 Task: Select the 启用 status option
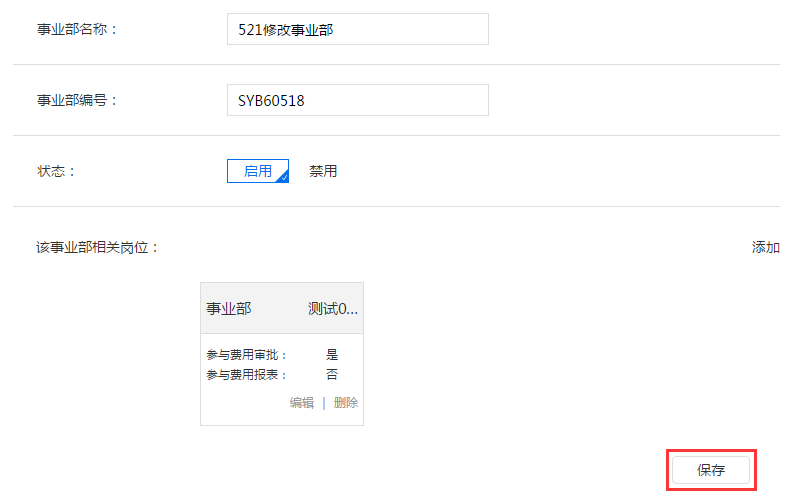(258, 171)
